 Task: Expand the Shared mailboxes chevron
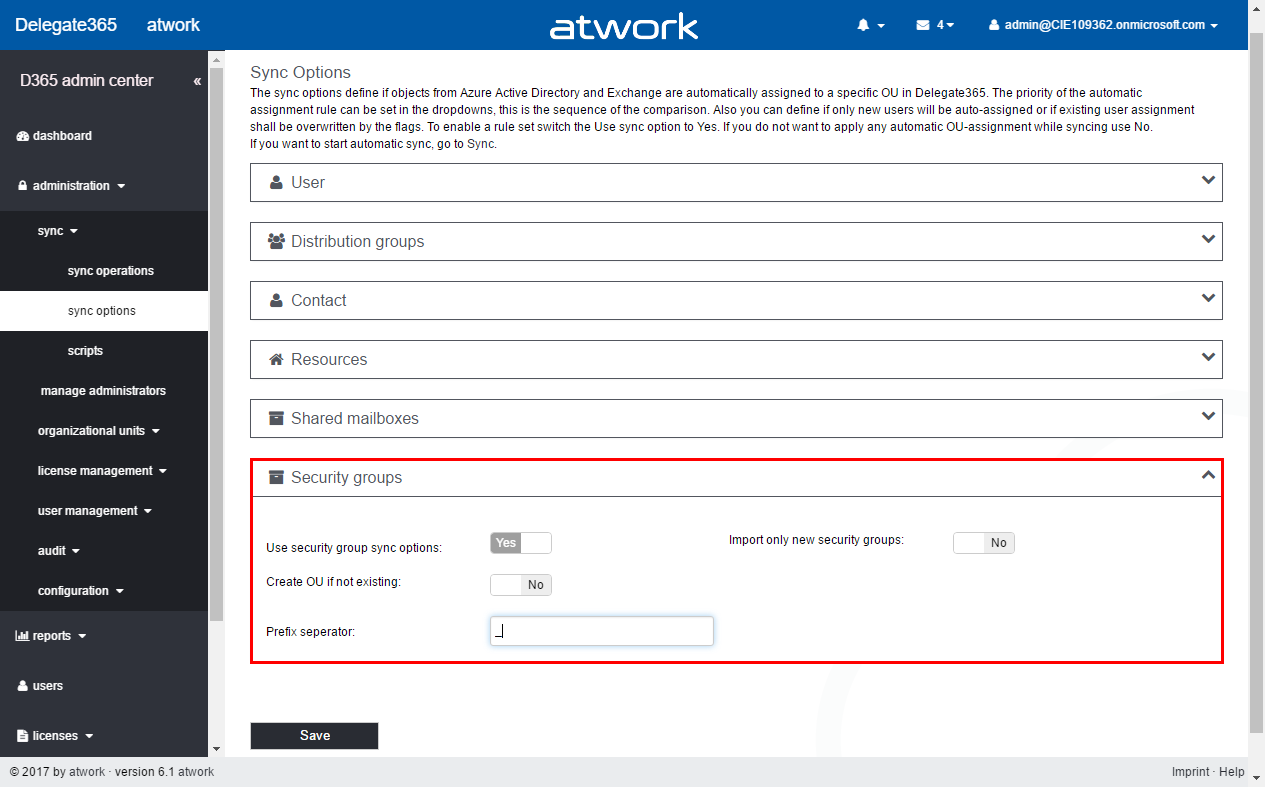click(1209, 416)
